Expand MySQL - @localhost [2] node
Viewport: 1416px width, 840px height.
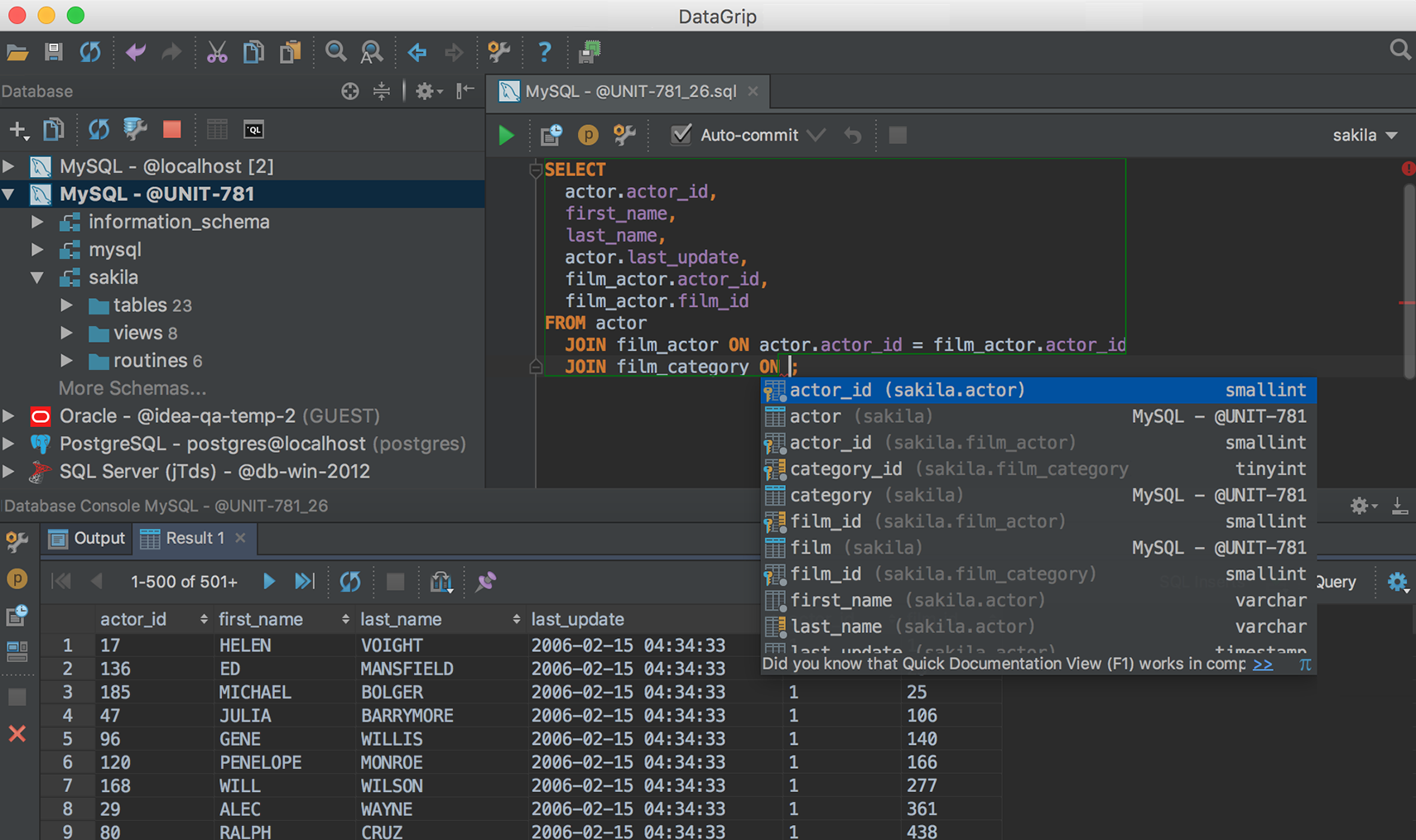click(8, 166)
